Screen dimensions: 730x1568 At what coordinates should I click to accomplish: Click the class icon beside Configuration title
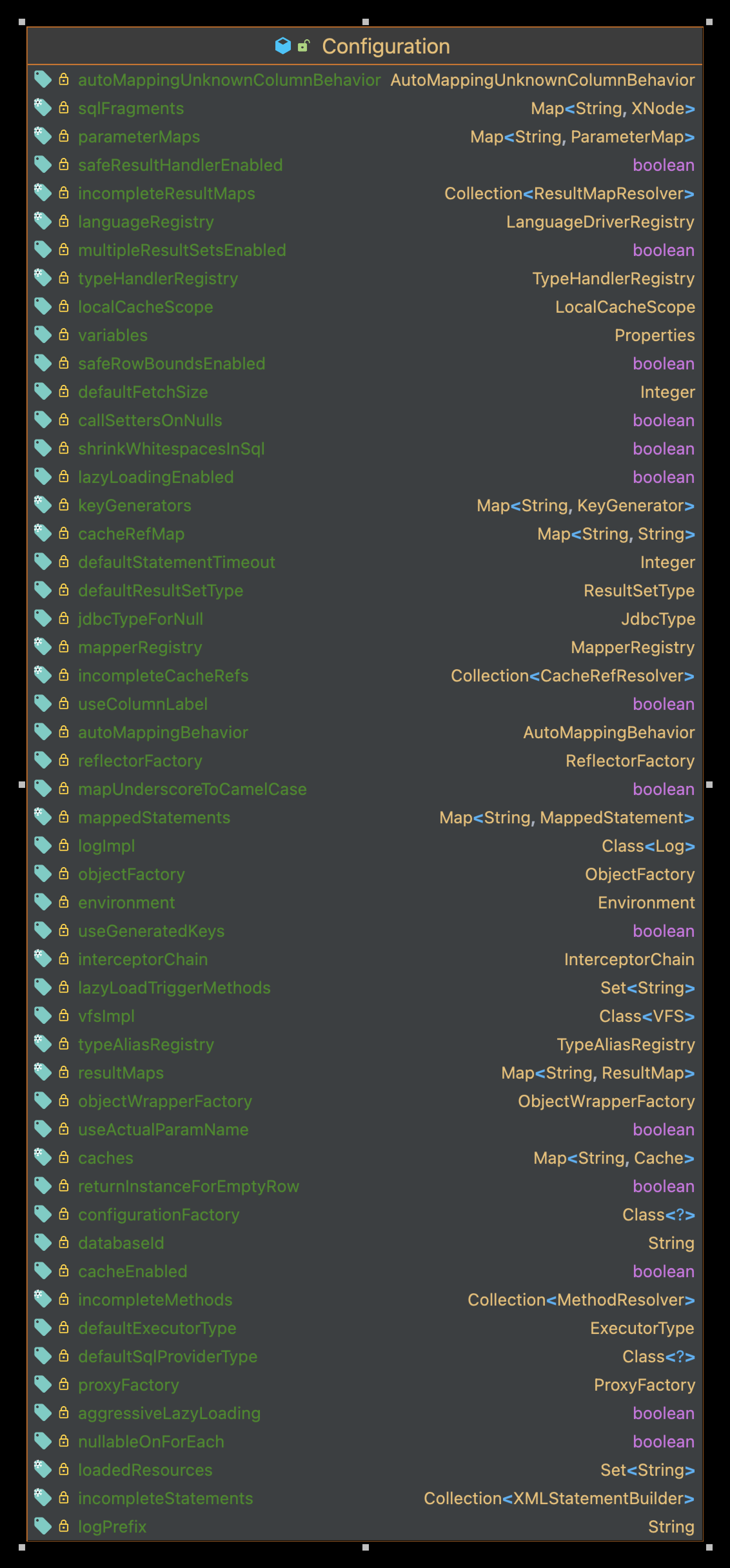tap(283, 46)
